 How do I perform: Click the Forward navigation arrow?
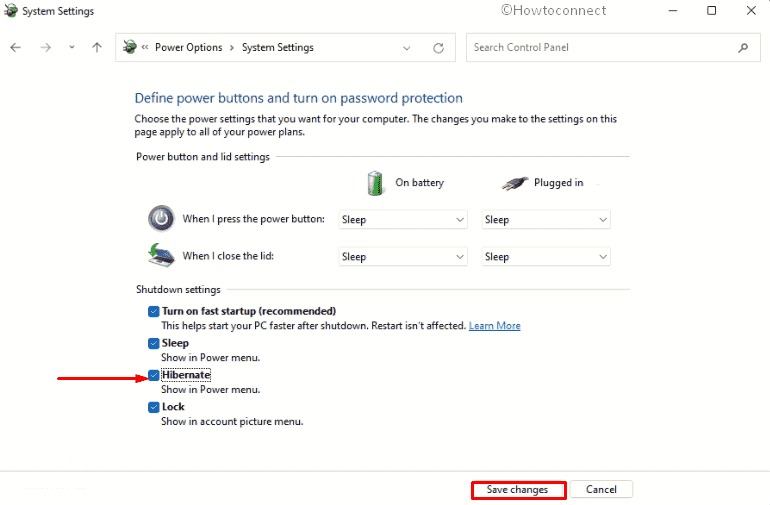click(x=45, y=47)
